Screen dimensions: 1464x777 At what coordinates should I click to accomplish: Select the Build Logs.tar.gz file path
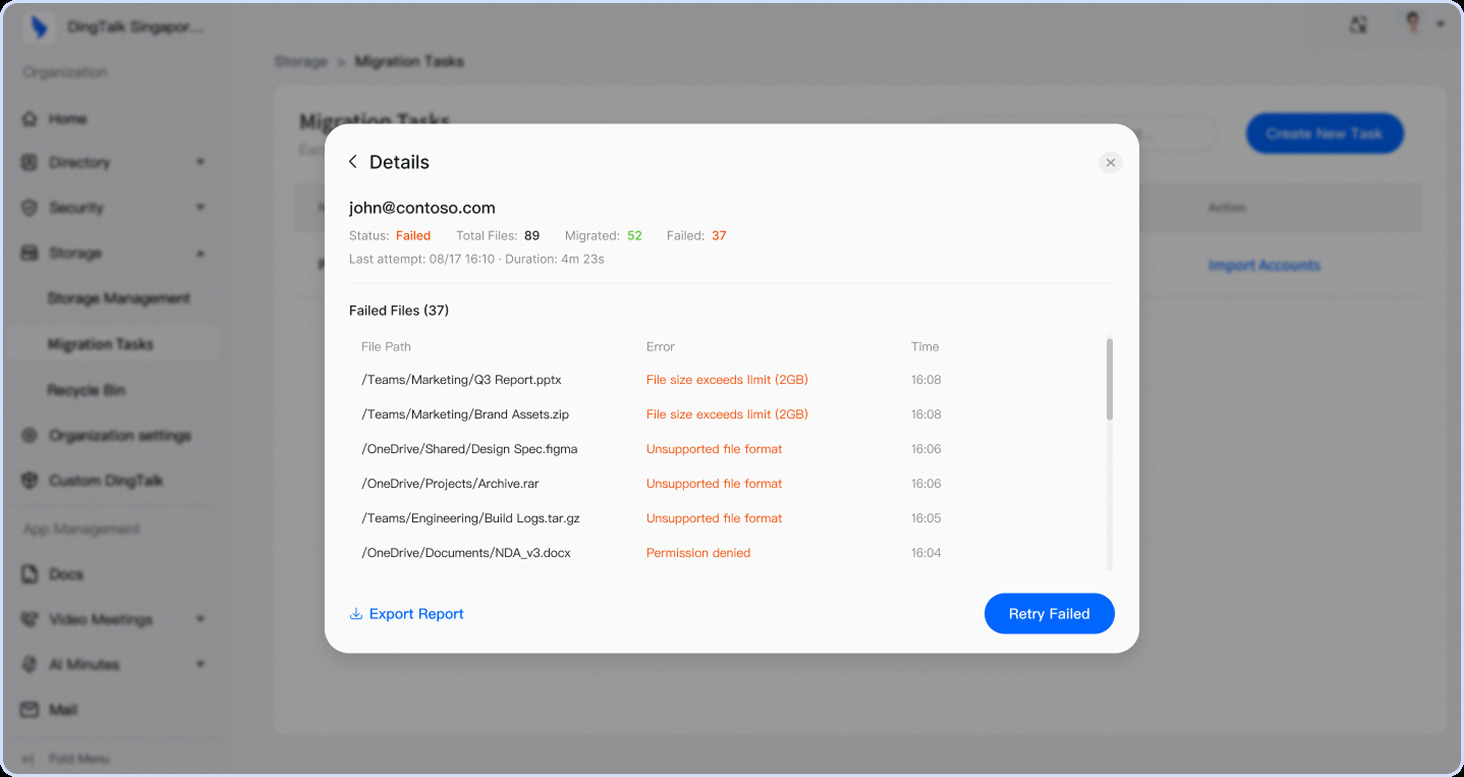[470, 518]
